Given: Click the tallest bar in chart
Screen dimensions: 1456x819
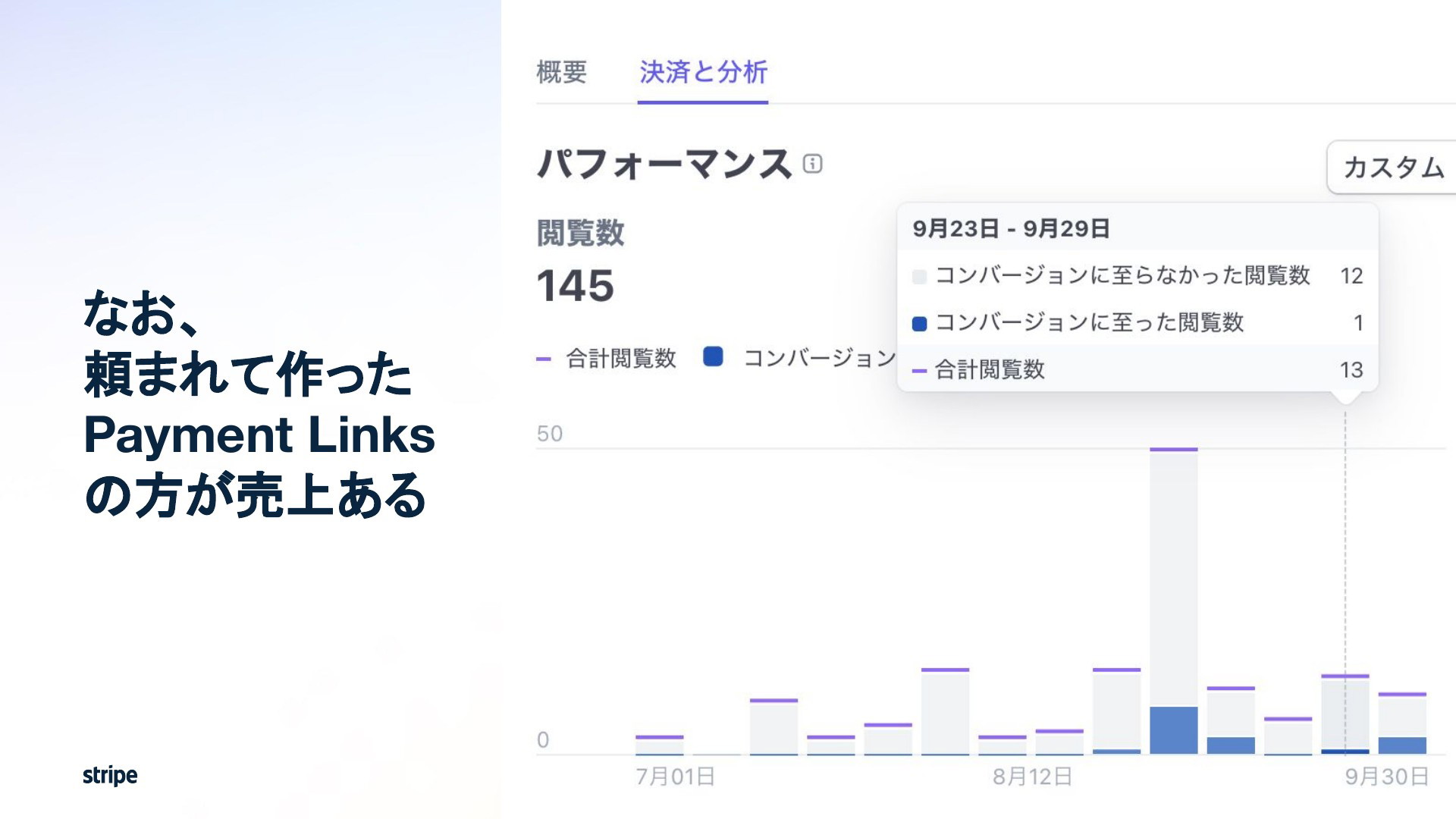Looking at the screenshot, I should [1173, 601].
